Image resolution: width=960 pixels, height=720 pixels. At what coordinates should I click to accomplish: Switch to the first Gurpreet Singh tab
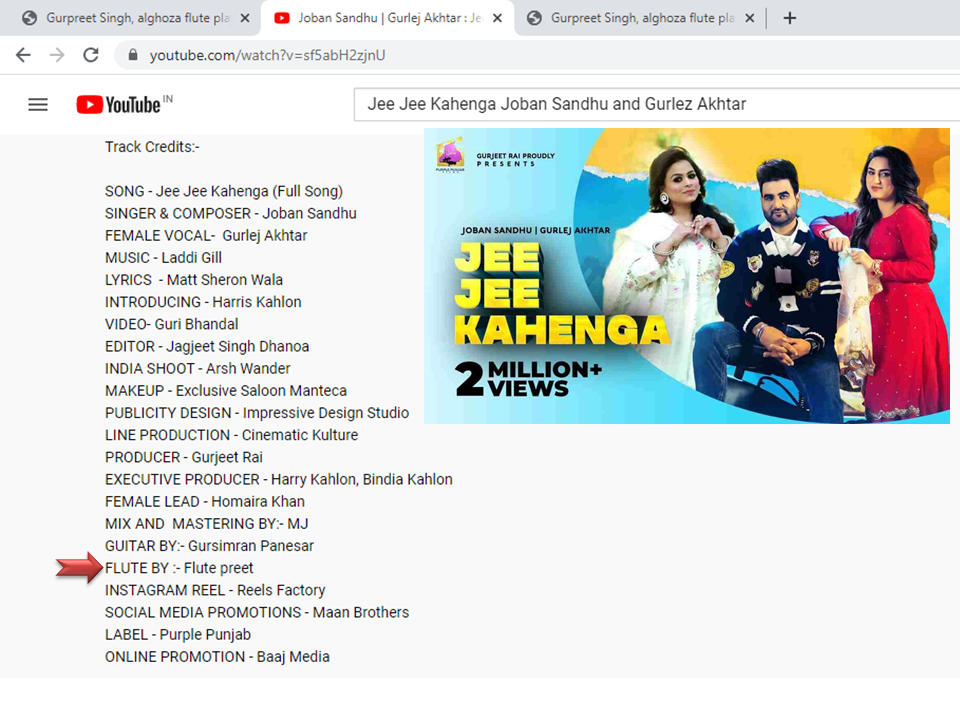point(130,18)
